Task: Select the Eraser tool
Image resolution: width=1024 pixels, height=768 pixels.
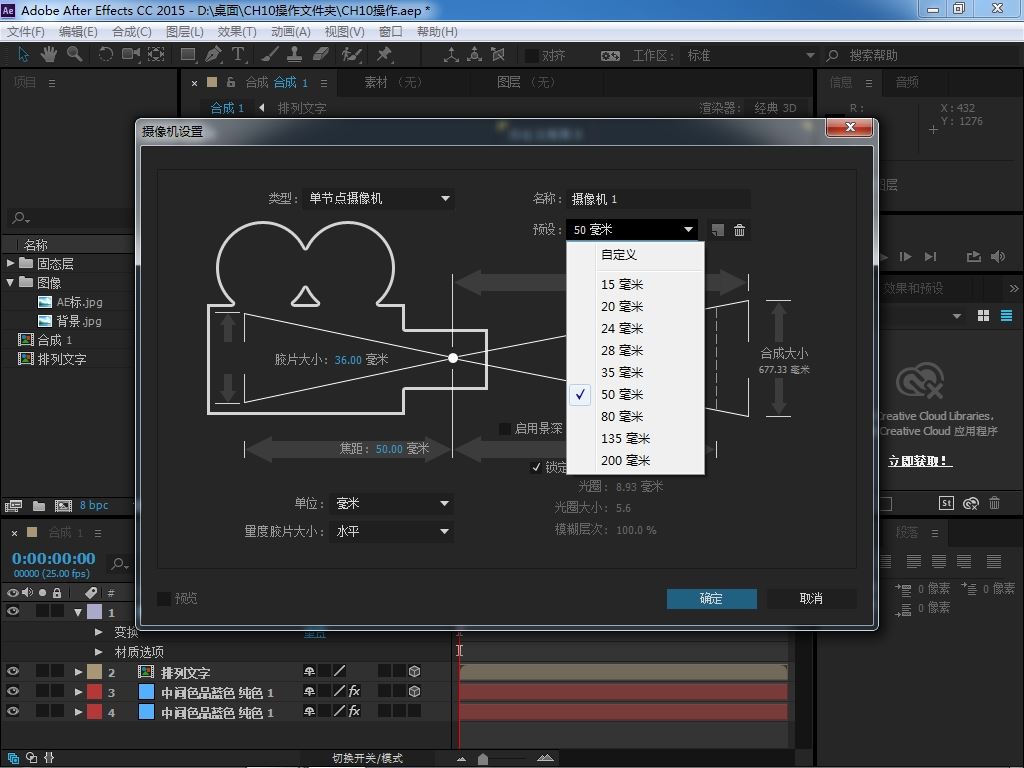Action: coord(321,54)
